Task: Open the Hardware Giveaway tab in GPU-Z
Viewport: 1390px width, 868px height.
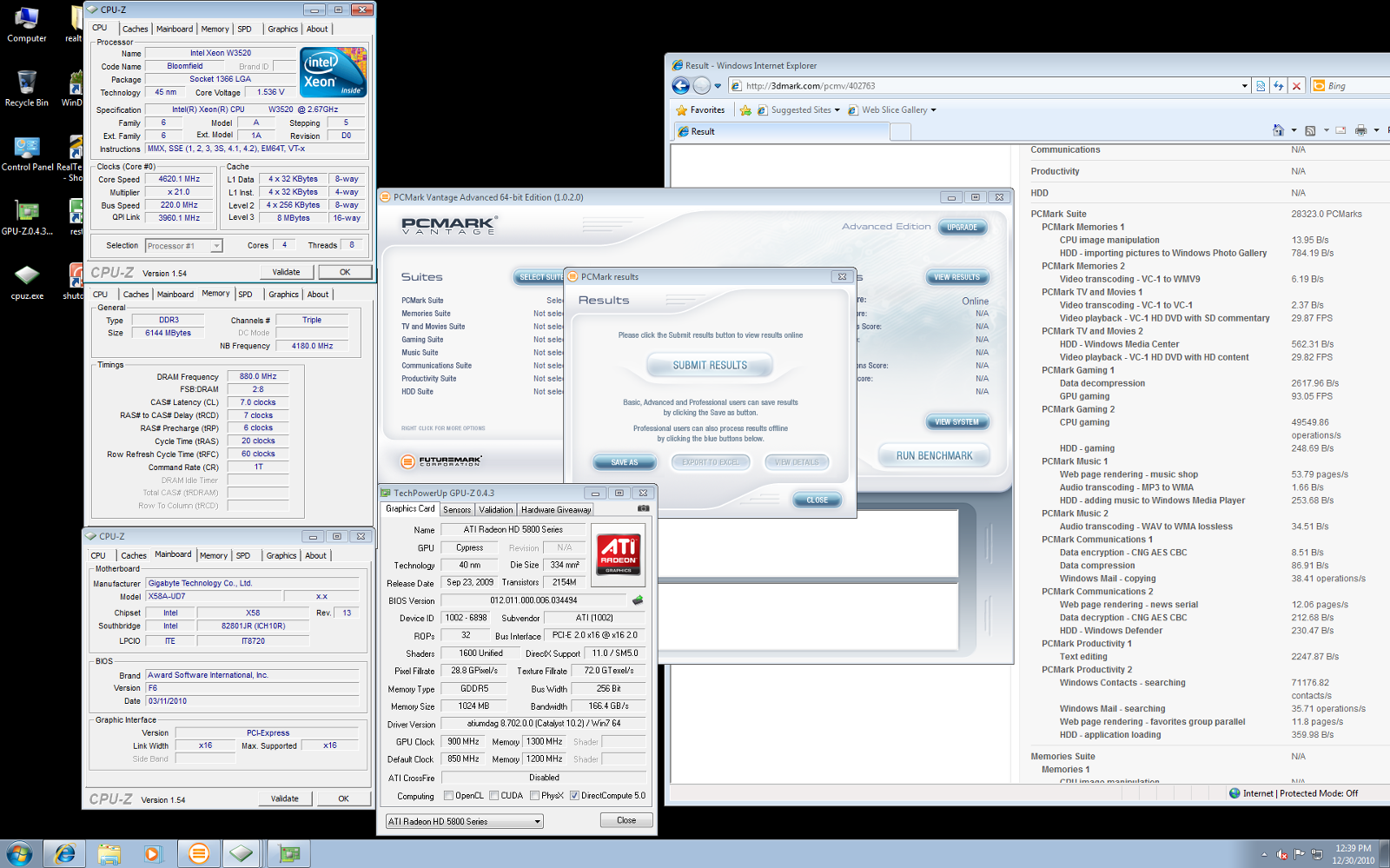Action: [x=556, y=510]
